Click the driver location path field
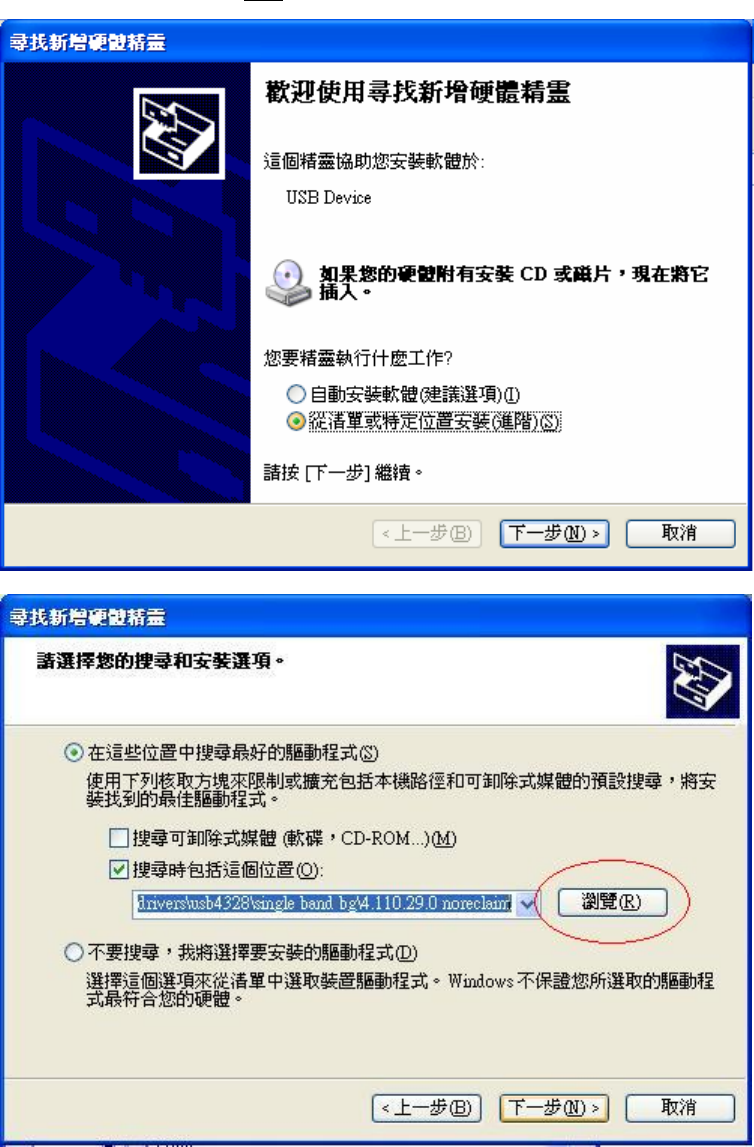Screen dimensions: 754x1147 click(x=326, y=904)
